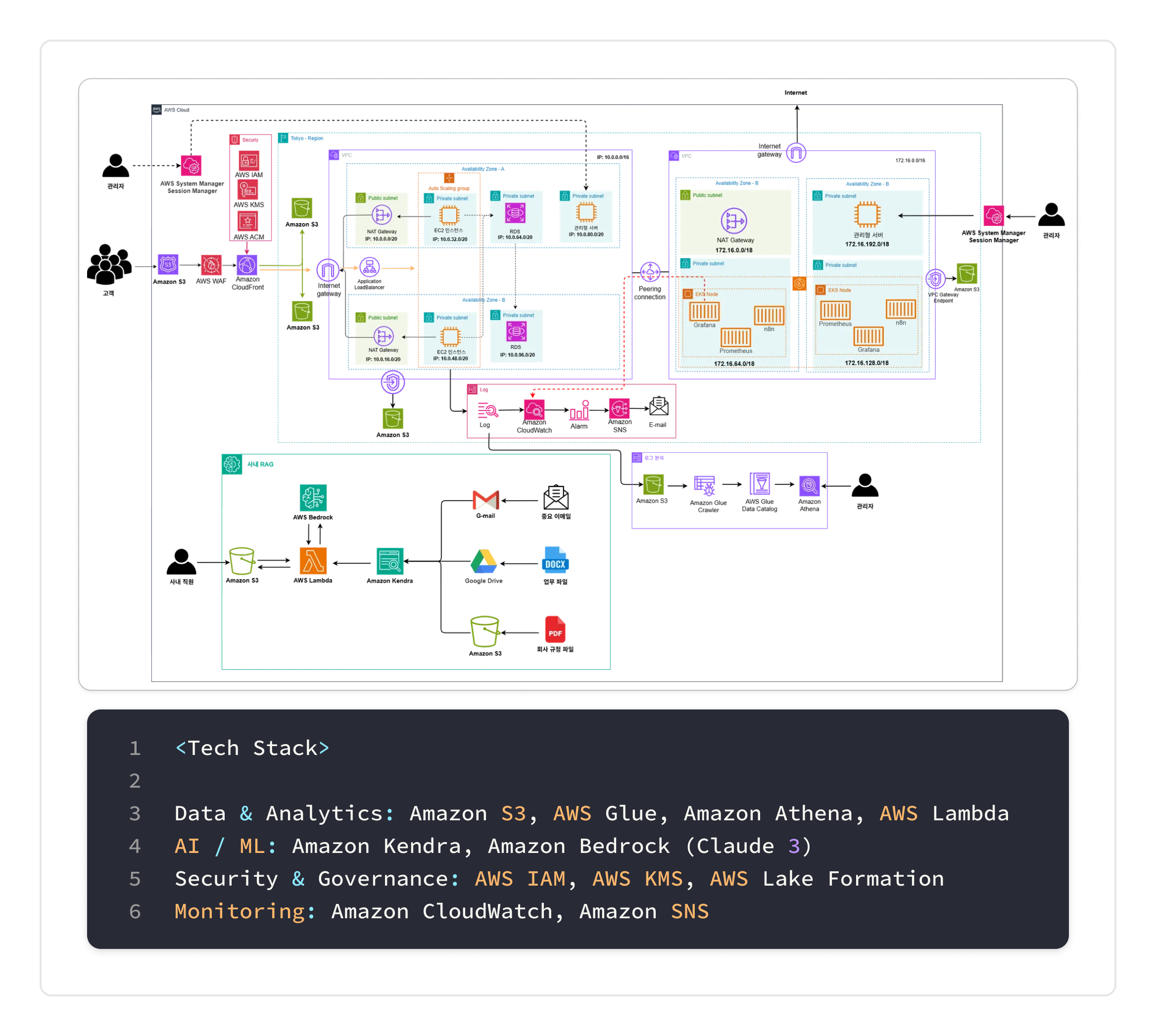Click the Alarm icon in Log box
Viewport: 1156px width, 1036px height.
[x=579, y=410]
